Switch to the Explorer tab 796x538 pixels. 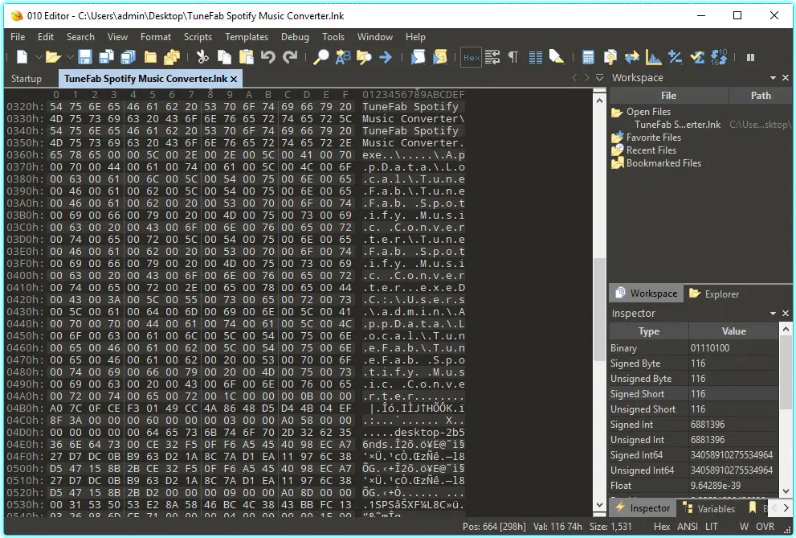tap(714, 293)
